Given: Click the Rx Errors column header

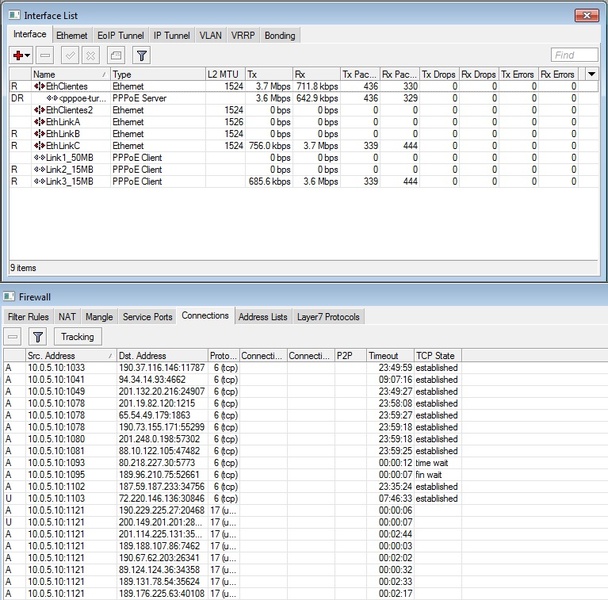Looking at the screenshot, I should tap(558, 74).
